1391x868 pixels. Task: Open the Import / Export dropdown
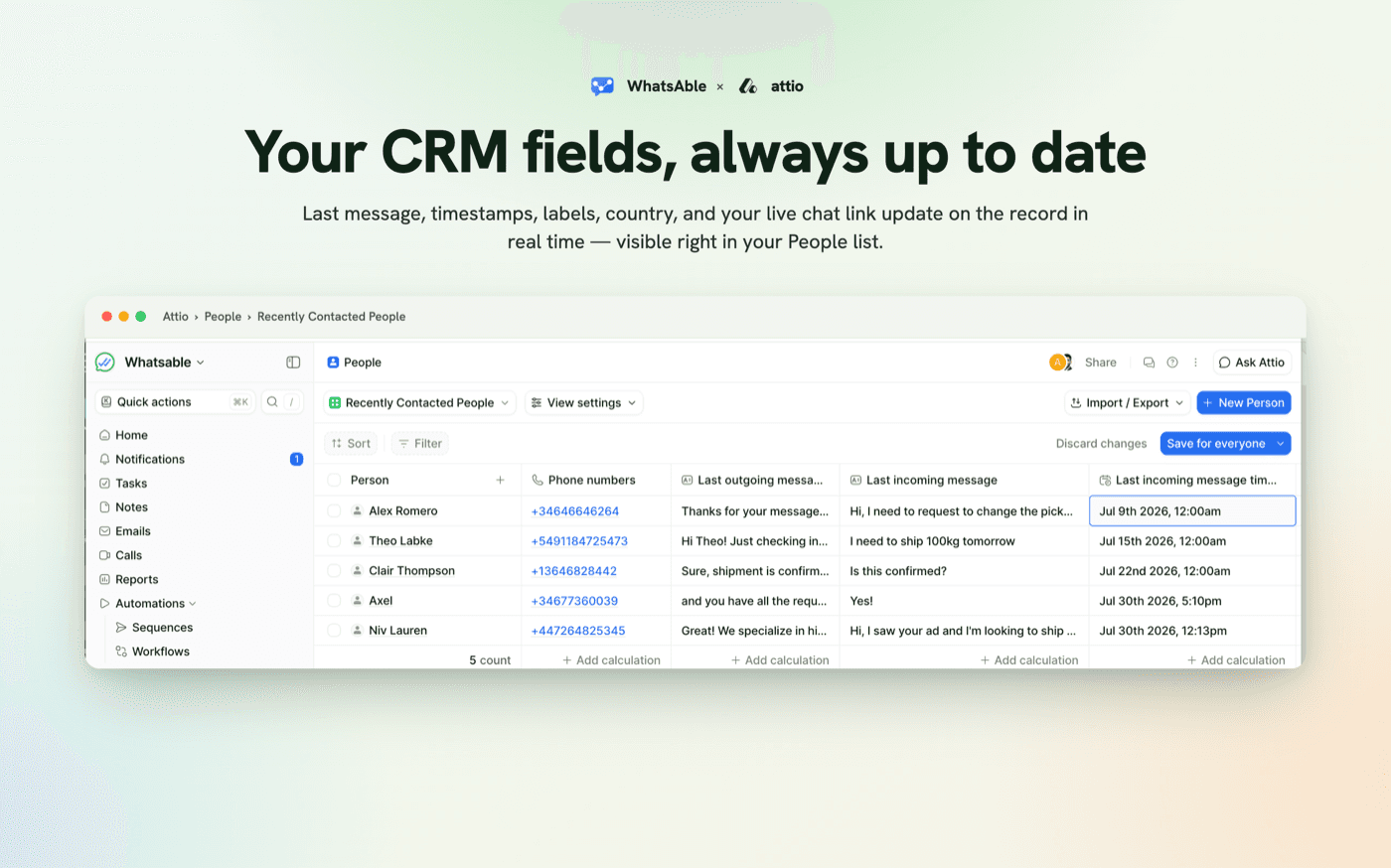point(1128,403)
